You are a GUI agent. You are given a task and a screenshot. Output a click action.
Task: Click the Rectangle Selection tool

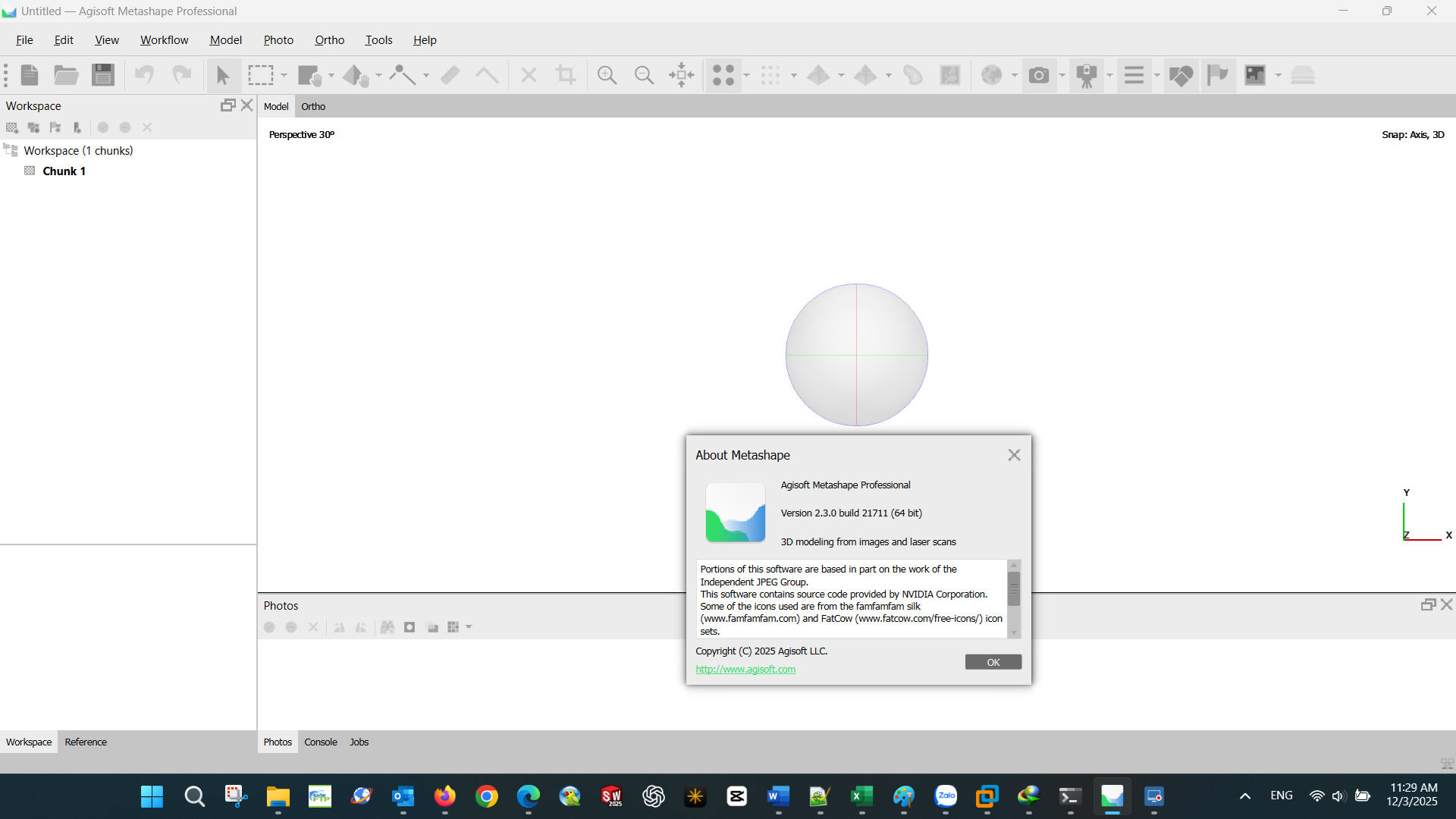click(260, 75)
